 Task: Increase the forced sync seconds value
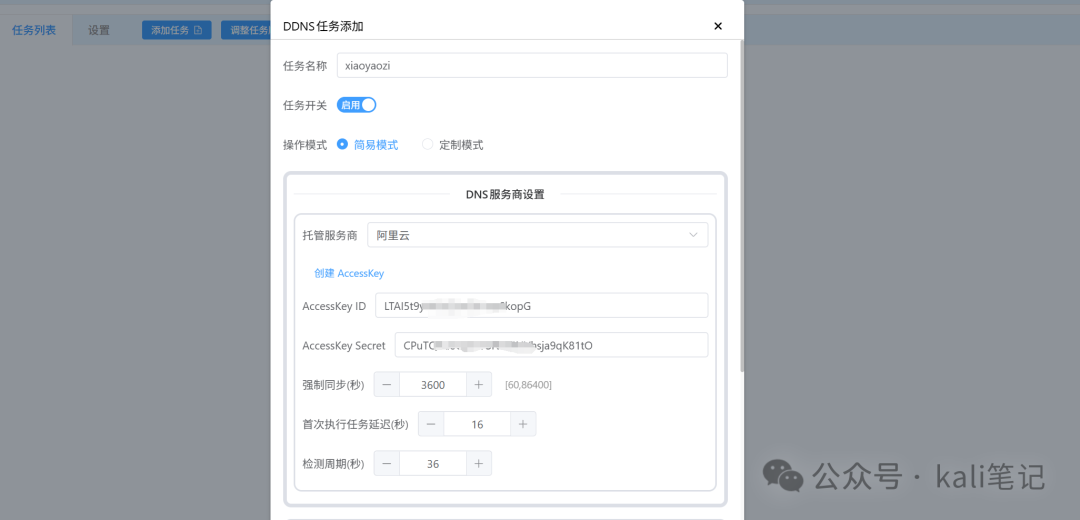pyautogui.click(x=479, y=385)
